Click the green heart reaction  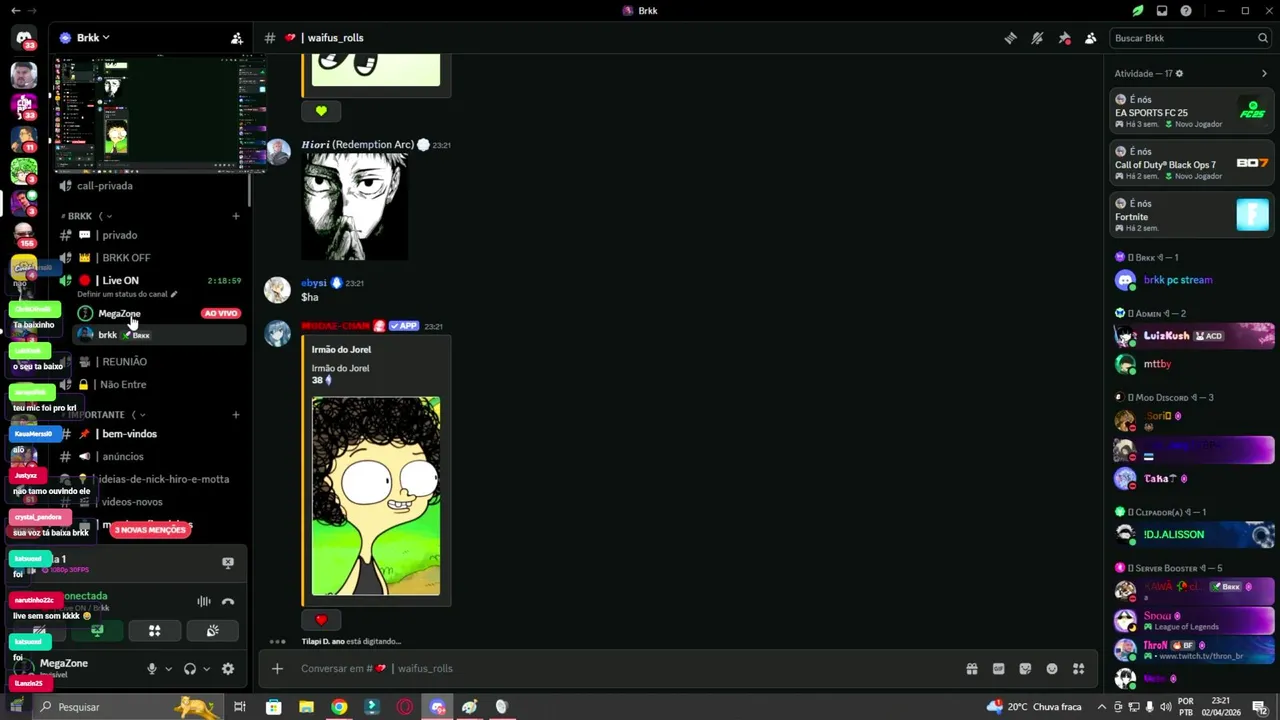pos(321,111)
